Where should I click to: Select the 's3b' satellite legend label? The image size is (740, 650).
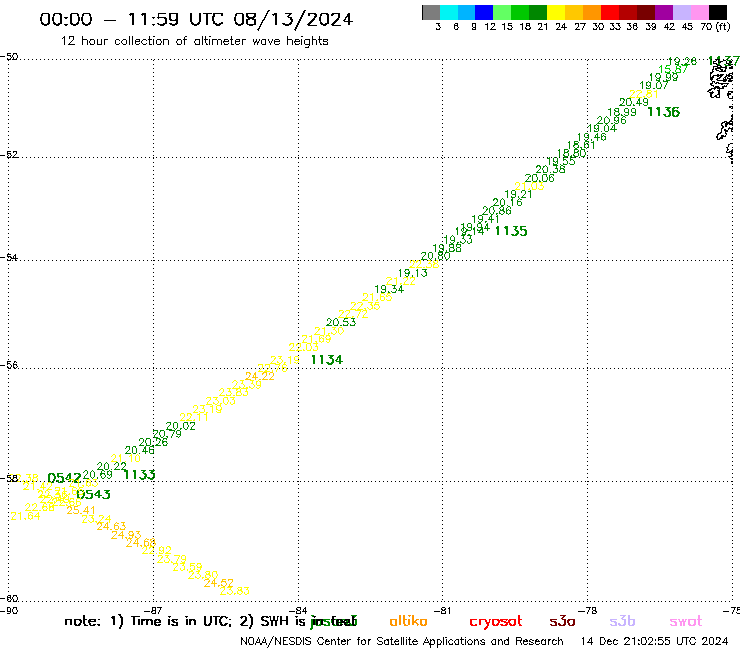click(622, 621)
